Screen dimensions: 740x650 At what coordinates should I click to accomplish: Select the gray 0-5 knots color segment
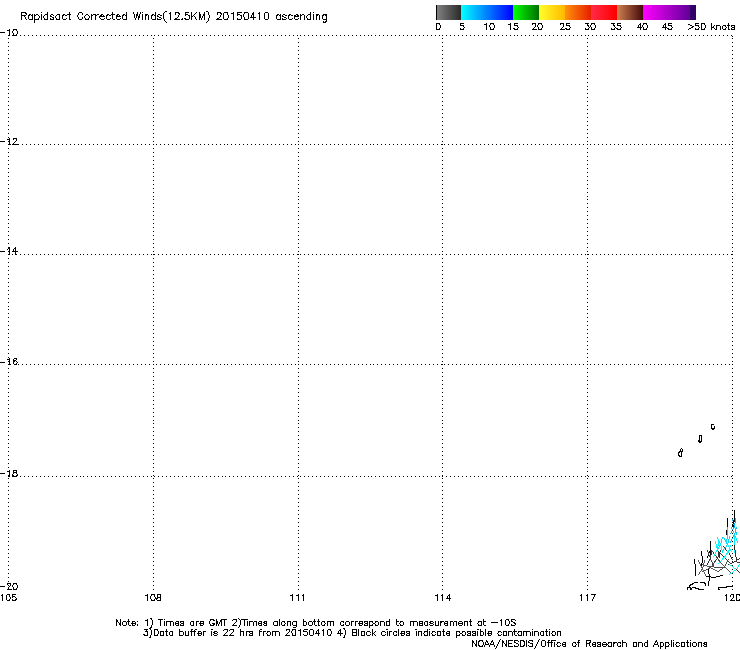click(x=448, y=12)
